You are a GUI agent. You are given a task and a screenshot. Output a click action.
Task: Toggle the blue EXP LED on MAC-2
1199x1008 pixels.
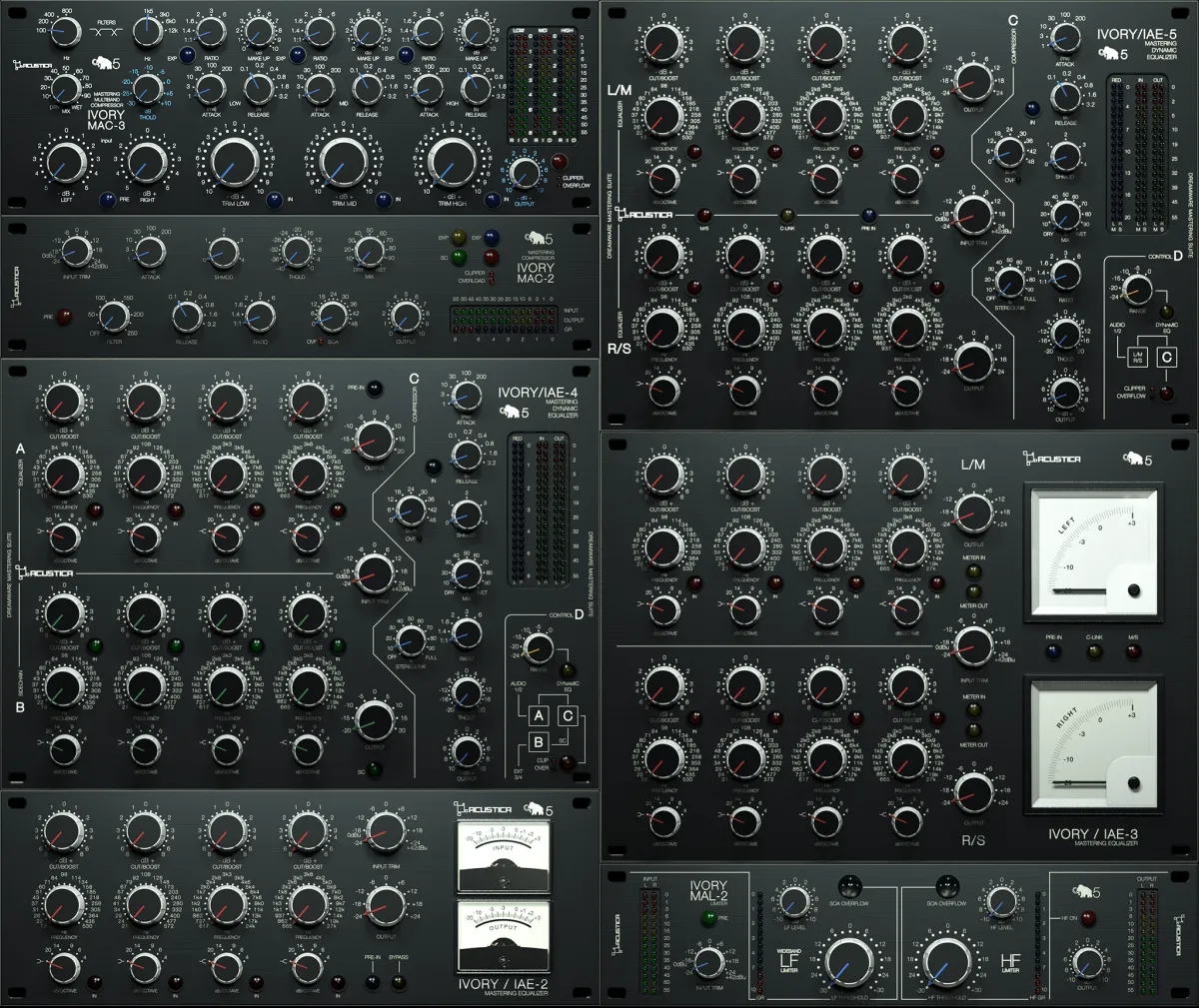(x=491, y=238)
